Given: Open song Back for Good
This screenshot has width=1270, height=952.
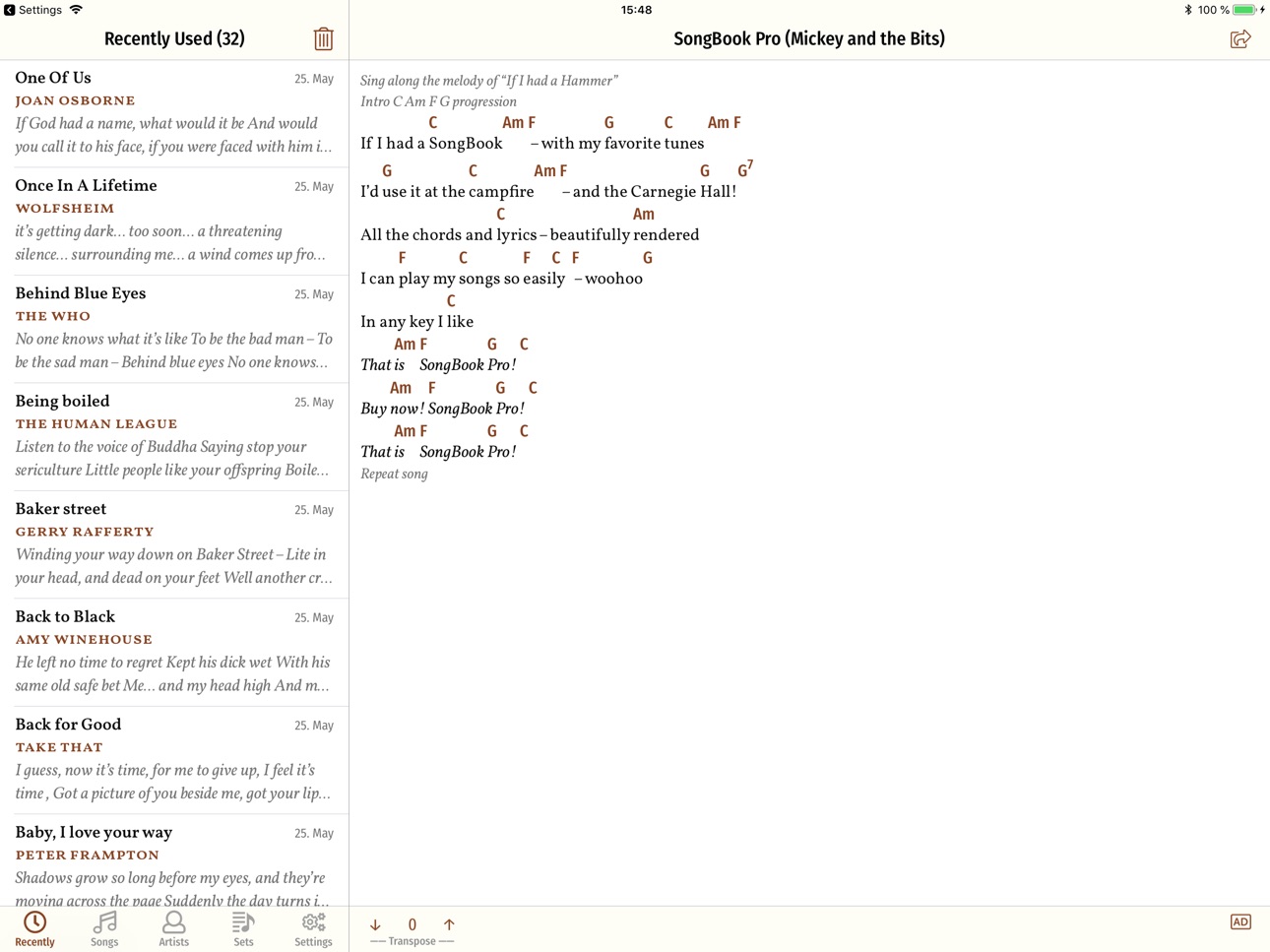Looking at the screenshot, I should pos(174,760).
